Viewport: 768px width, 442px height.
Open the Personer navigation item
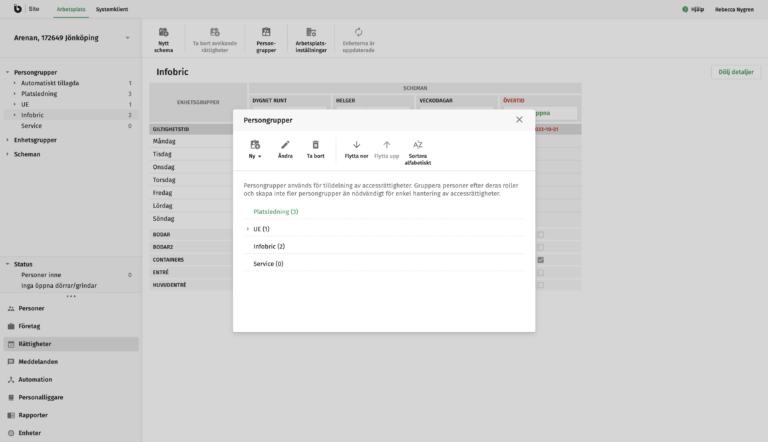click(32, 308)
